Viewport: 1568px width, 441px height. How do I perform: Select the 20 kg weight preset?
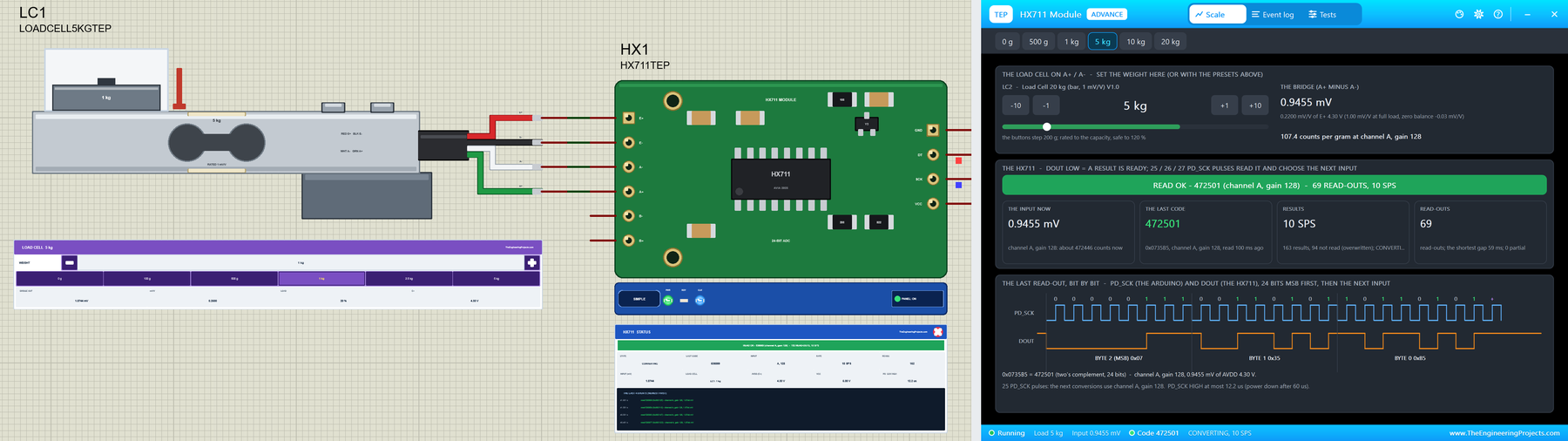tap(1170, 42)
